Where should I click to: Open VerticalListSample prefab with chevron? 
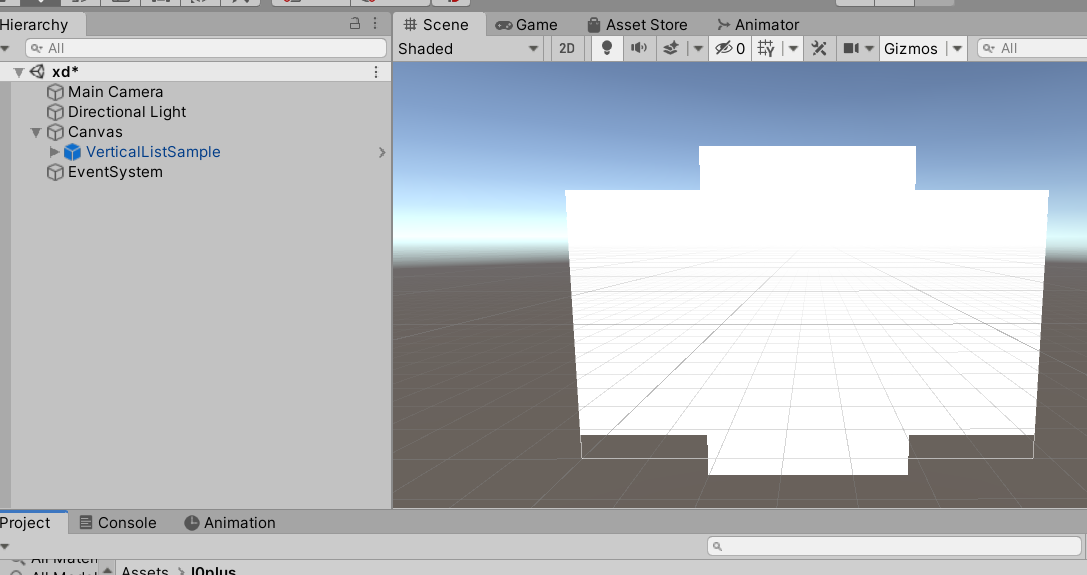coord(381,153)
